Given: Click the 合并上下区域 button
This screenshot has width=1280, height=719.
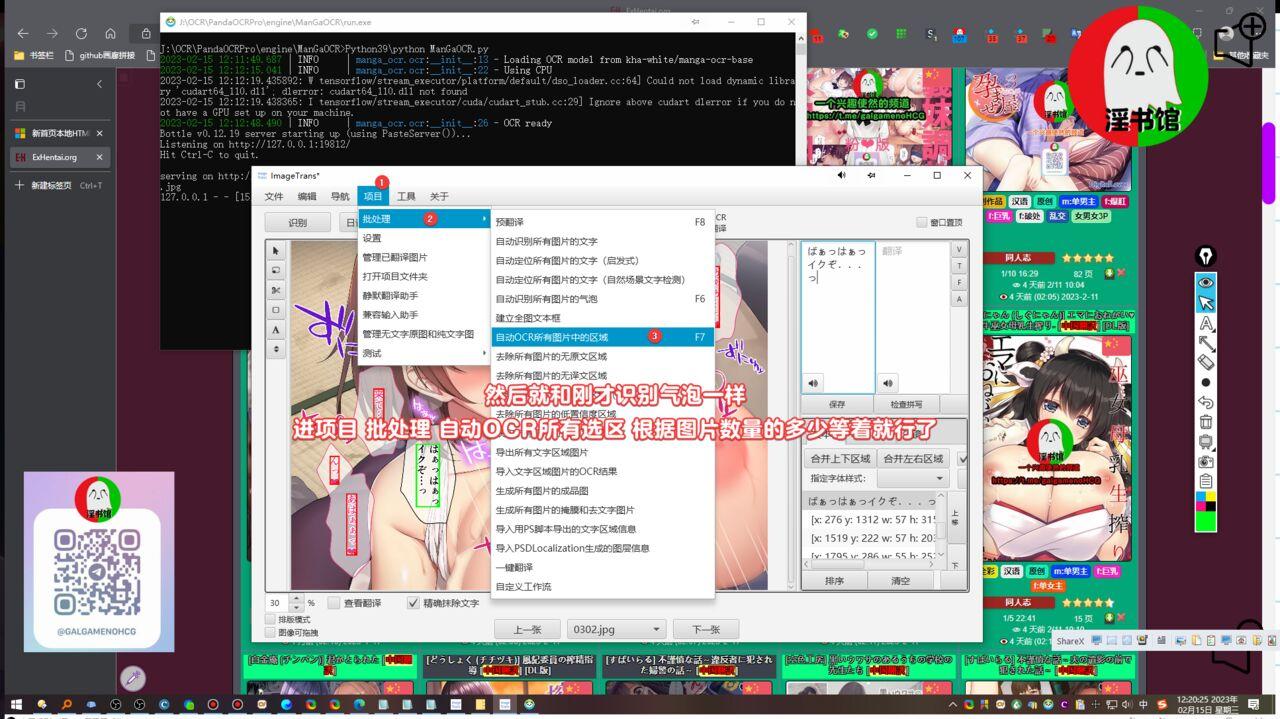Looking at the screenshot, I should coord(839,459).
